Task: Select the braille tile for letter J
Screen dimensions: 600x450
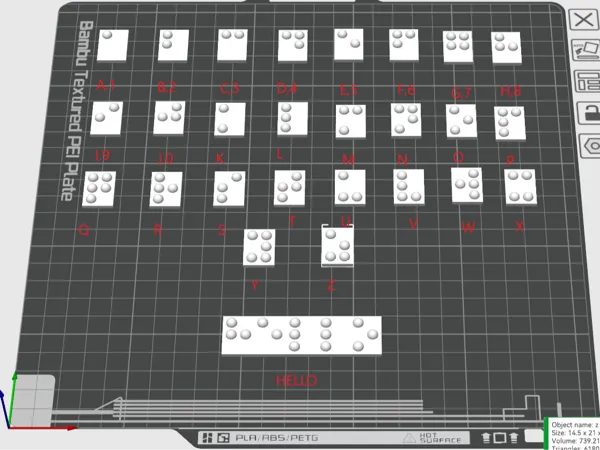Action: tap(169, 118)
